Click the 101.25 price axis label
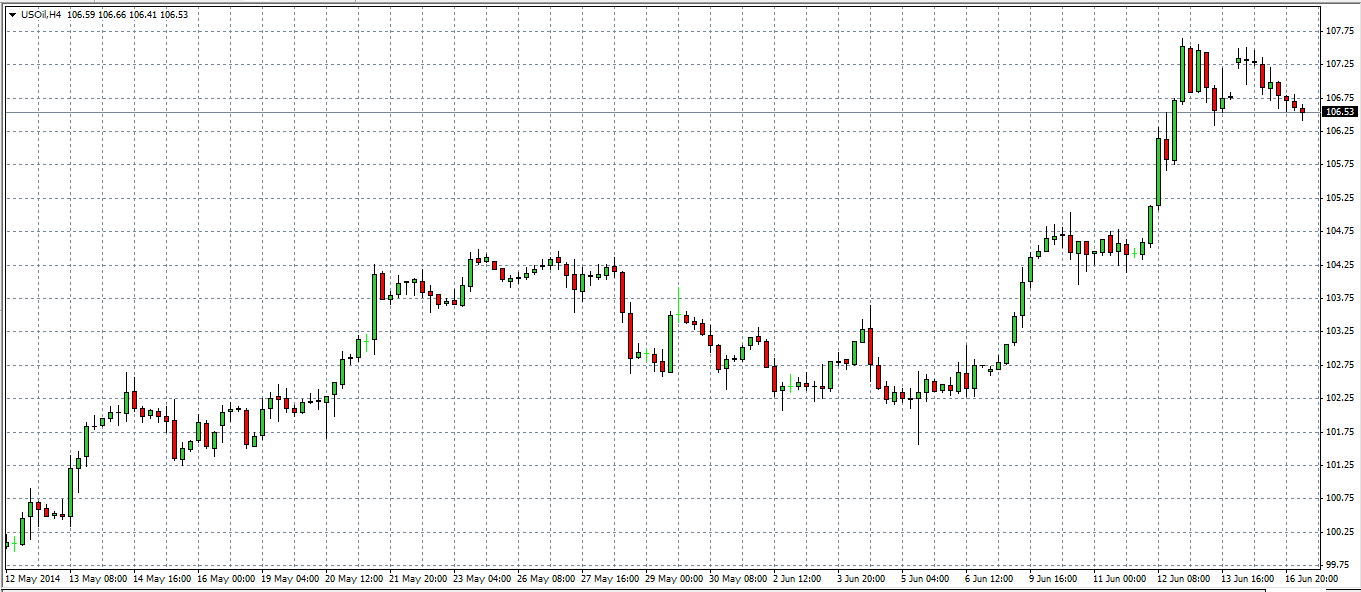The width and height of the screenshot is (1361, 592). [1340, 465]
